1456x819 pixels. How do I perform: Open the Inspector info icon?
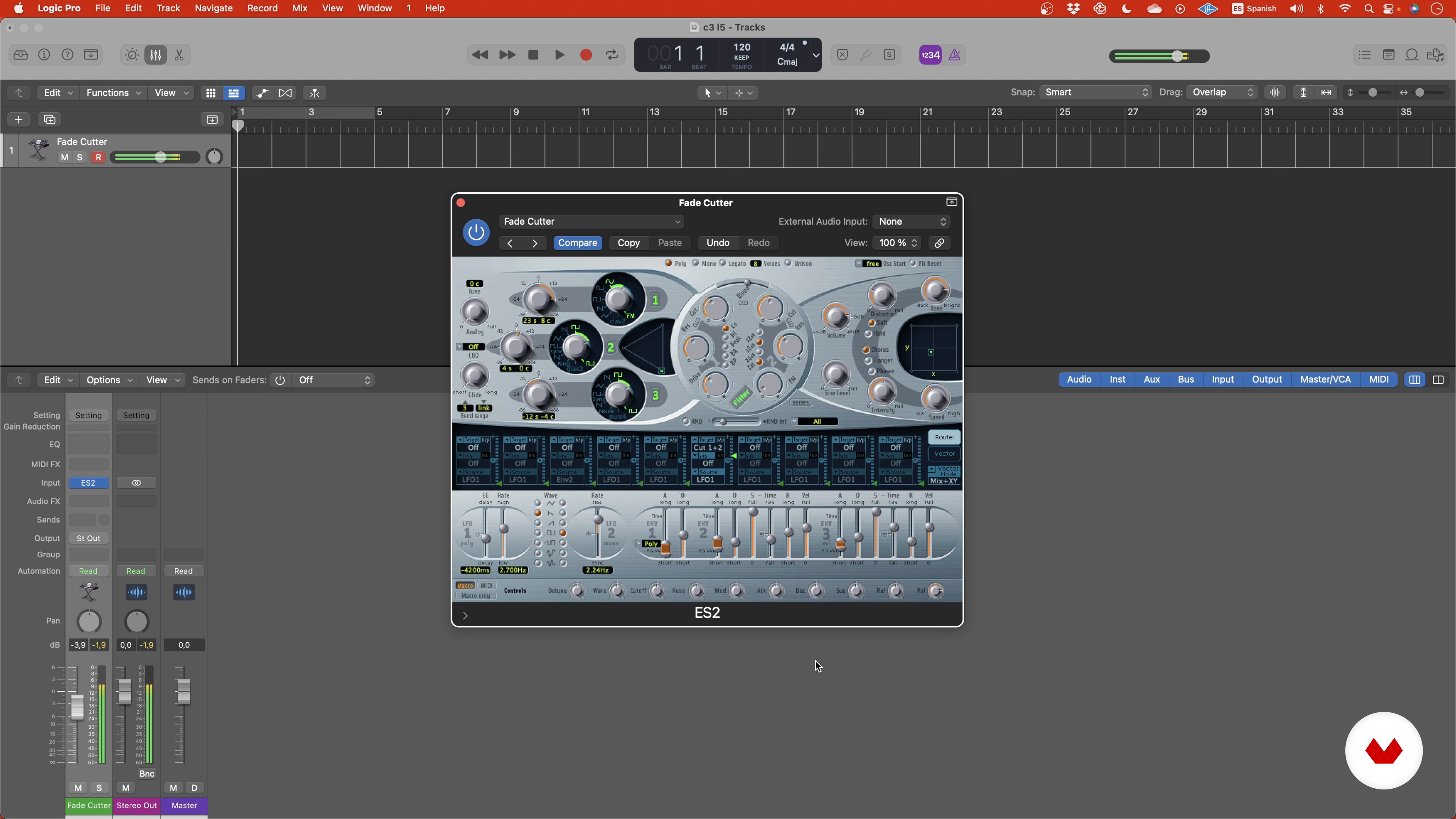pyautogui.click(x=44, y=55)
